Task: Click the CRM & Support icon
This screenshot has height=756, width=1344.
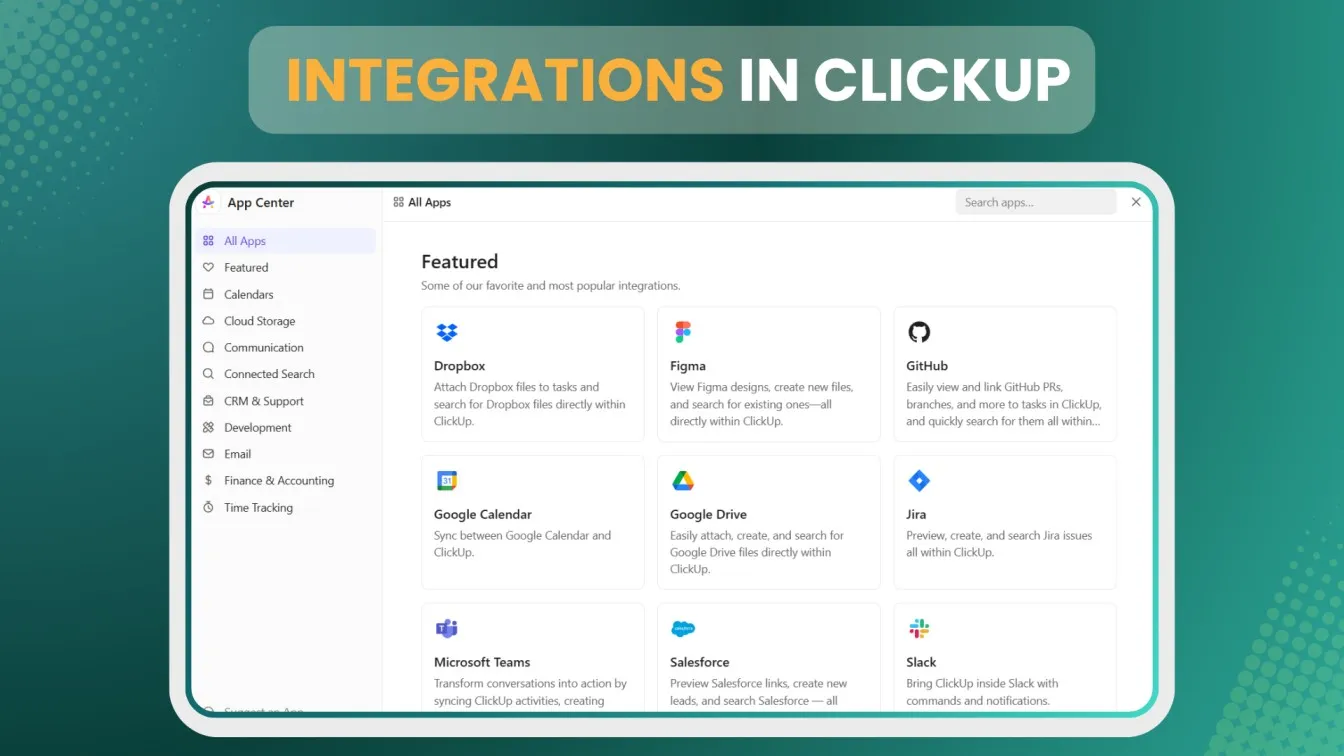Action: (x=208, y=401)
